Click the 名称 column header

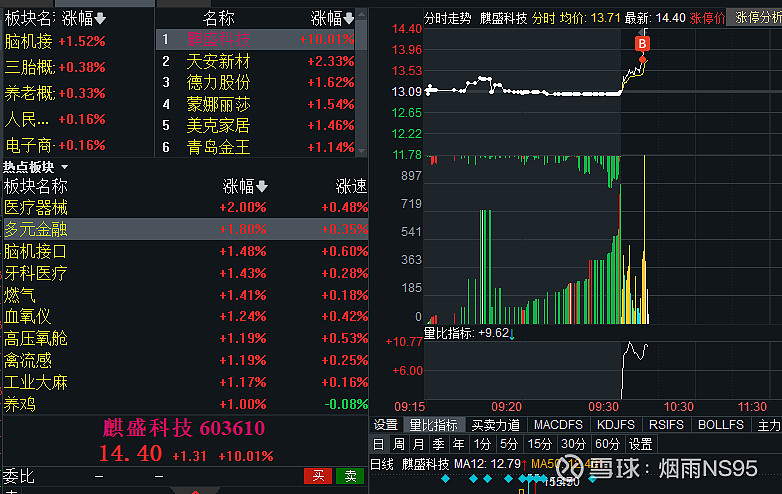(x=218, y=19)
